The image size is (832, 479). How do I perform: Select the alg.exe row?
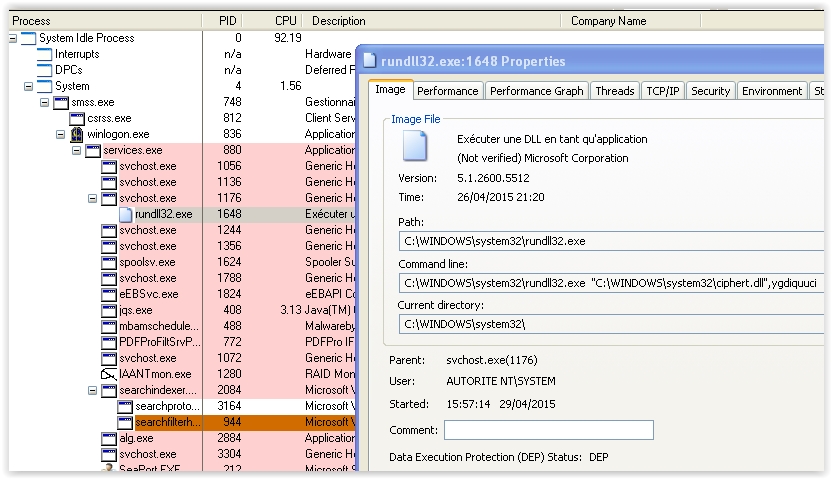click(x=182, y=439)
